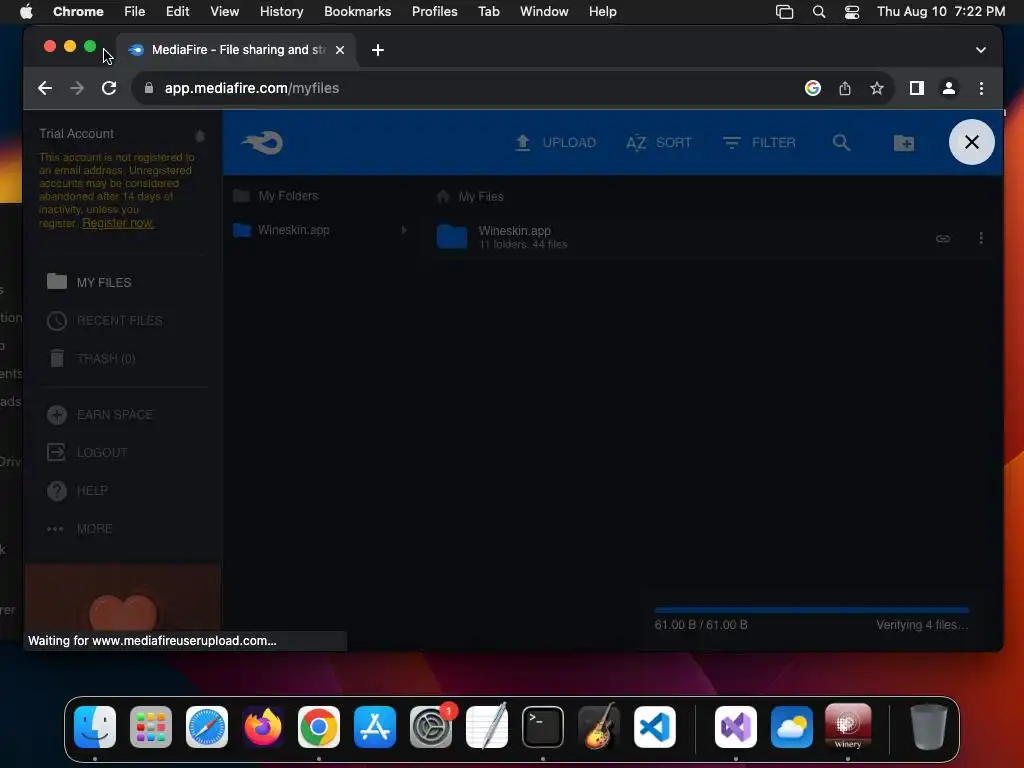Reload the page in Chrome
This screenshot has width=1024, height=768.
point(109,88)
